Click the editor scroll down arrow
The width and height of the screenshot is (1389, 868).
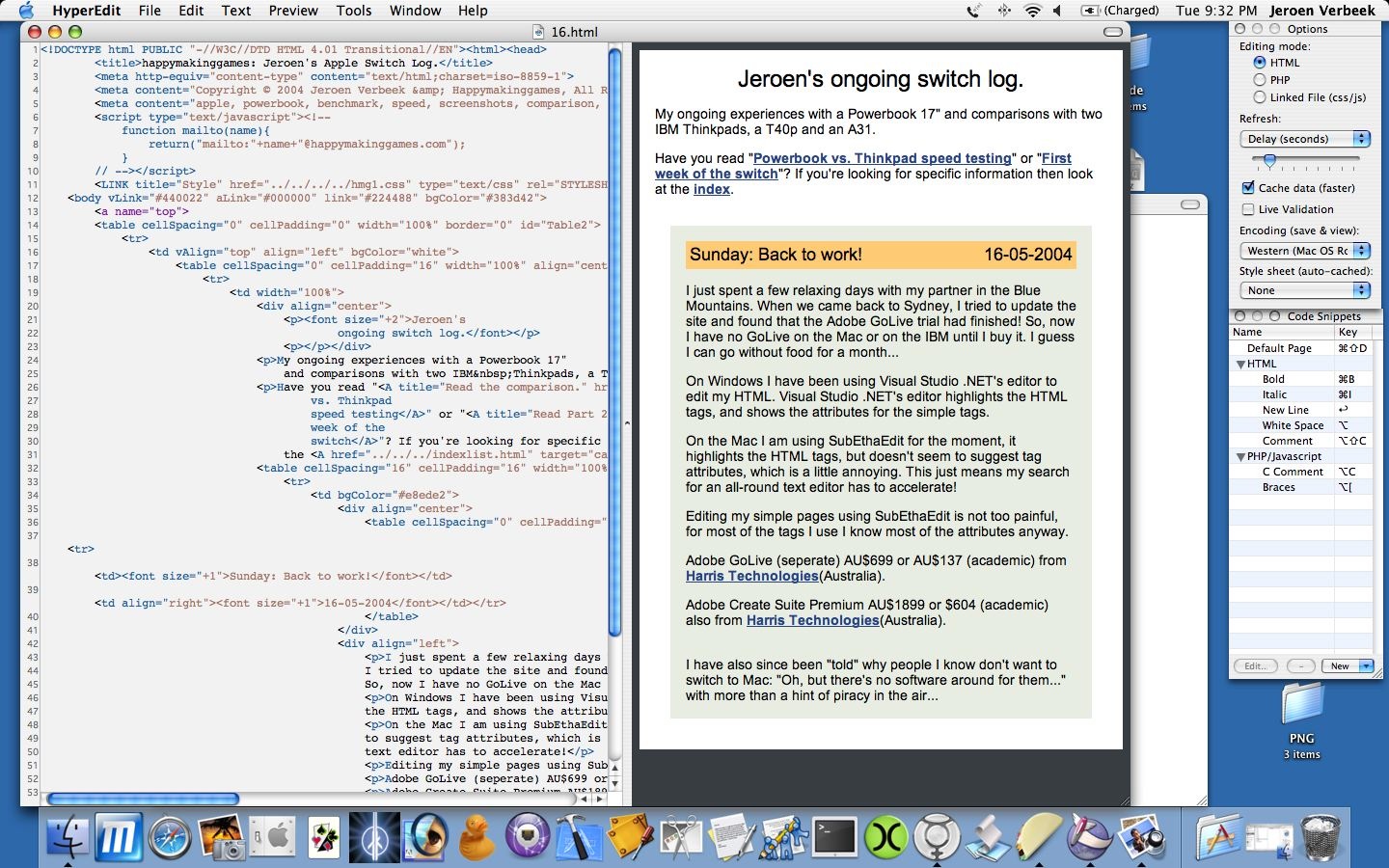coord(614,783)
